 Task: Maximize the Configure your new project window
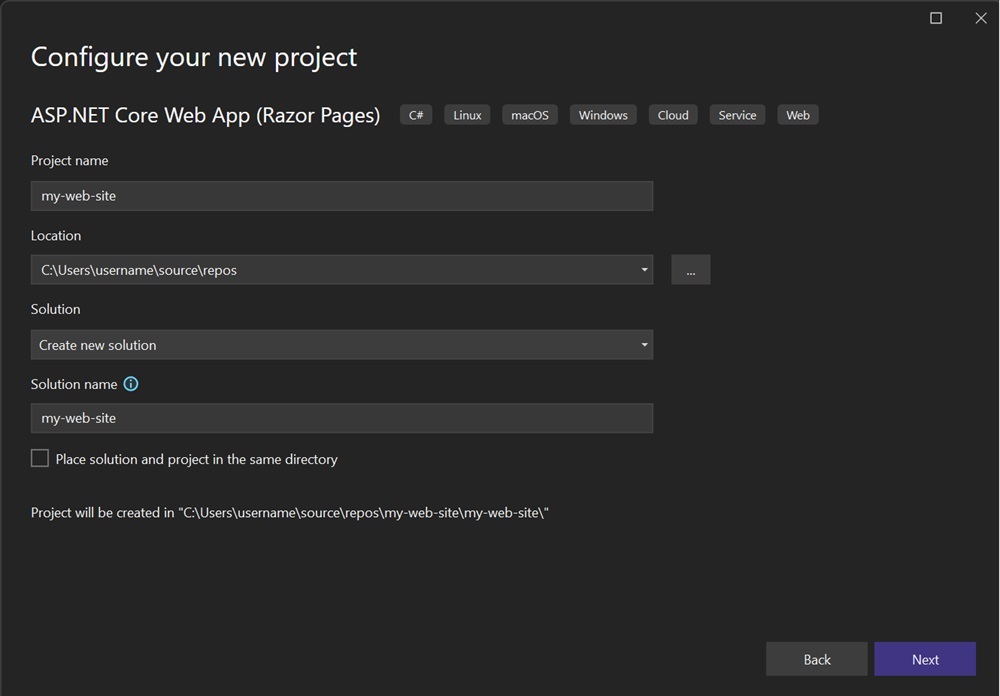point(936,19)
